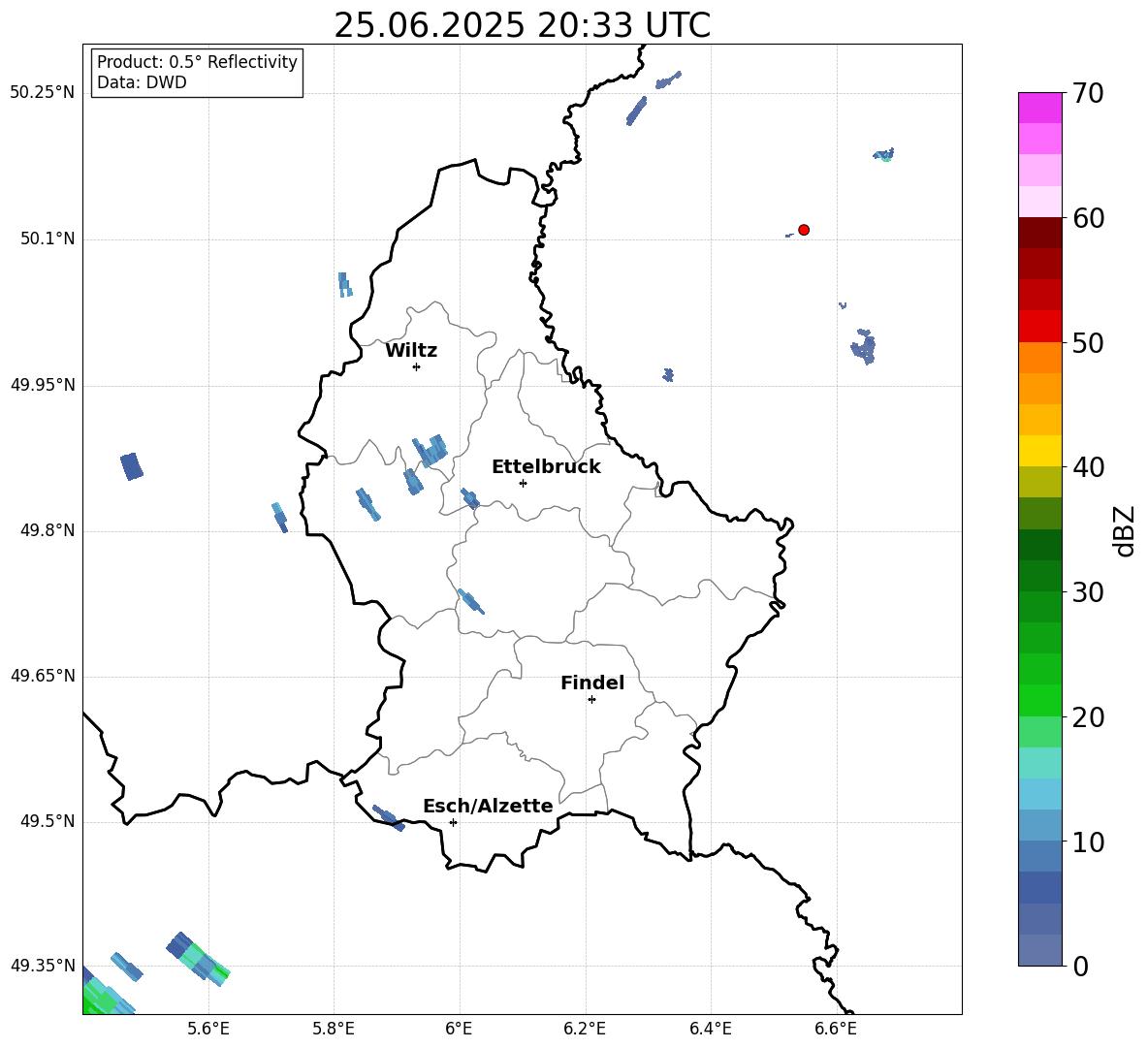The height and width of the screenshot is (1048, 1148).
Task: Click the 49.35°N latitude label
Action: point(43,966)
